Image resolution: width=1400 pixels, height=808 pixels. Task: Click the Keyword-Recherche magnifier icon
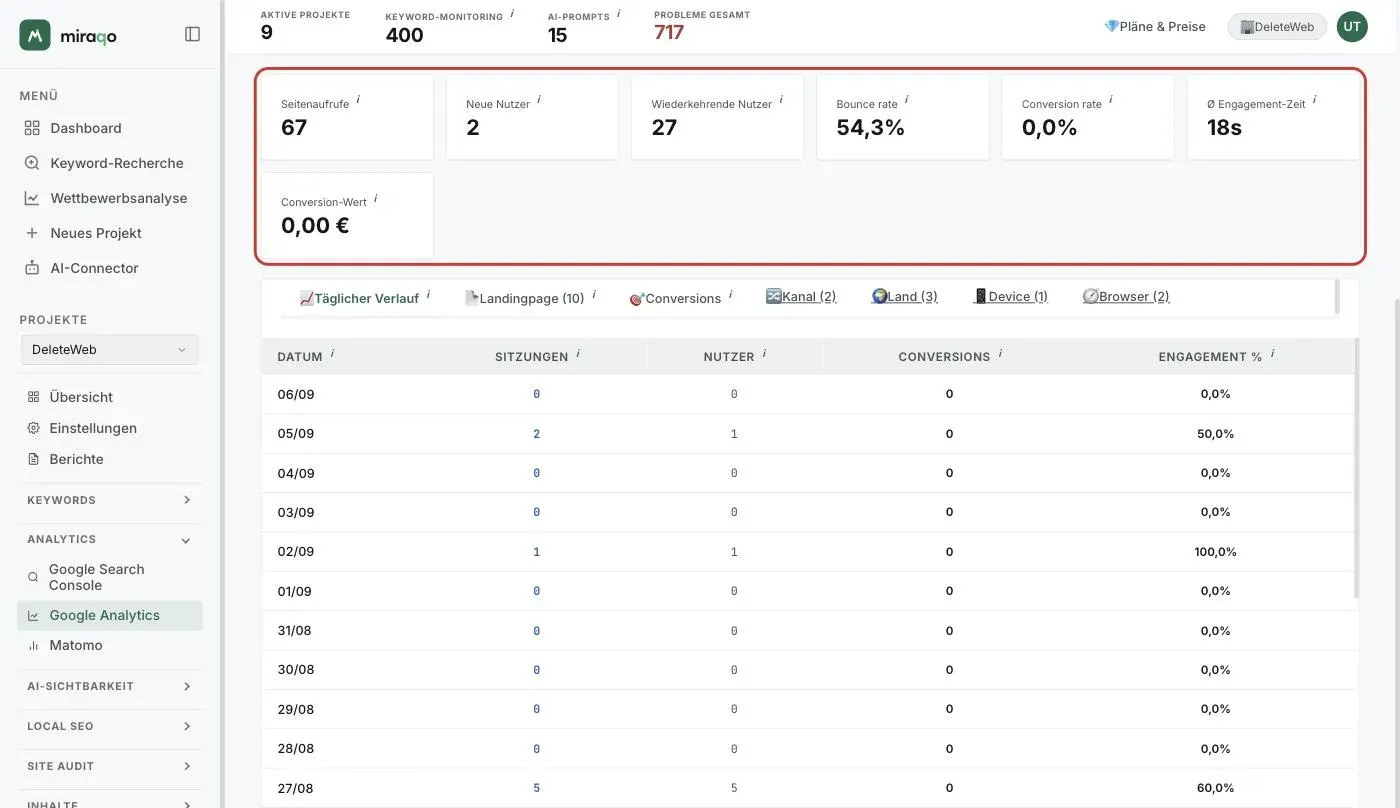(x=32, y=163)
